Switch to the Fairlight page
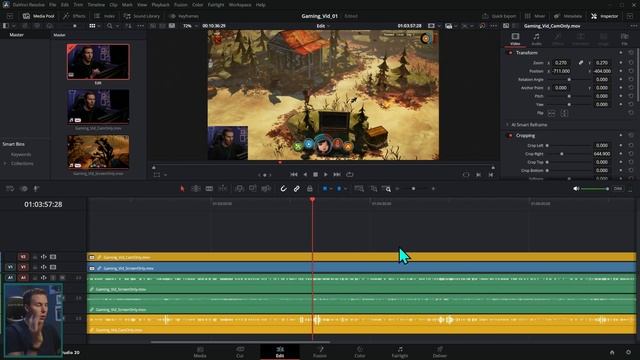This screenshot has width=640, height=360. click(x=400, y=351)
